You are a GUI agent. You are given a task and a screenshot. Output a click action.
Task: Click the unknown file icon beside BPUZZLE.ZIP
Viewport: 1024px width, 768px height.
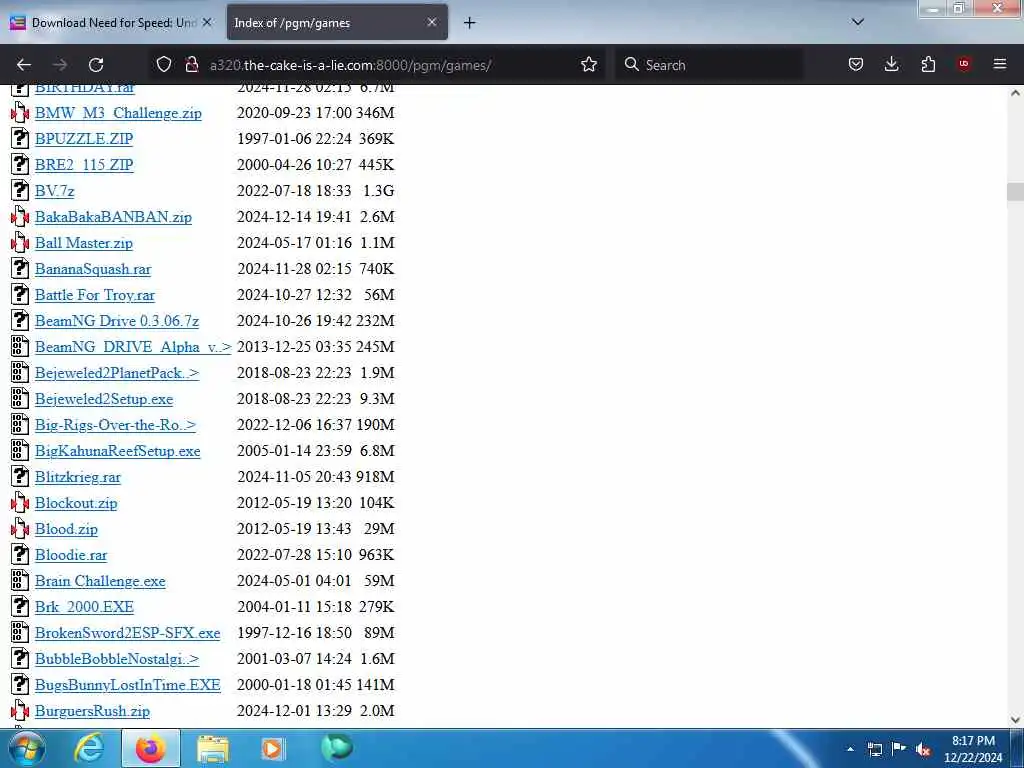coord(20,138)
